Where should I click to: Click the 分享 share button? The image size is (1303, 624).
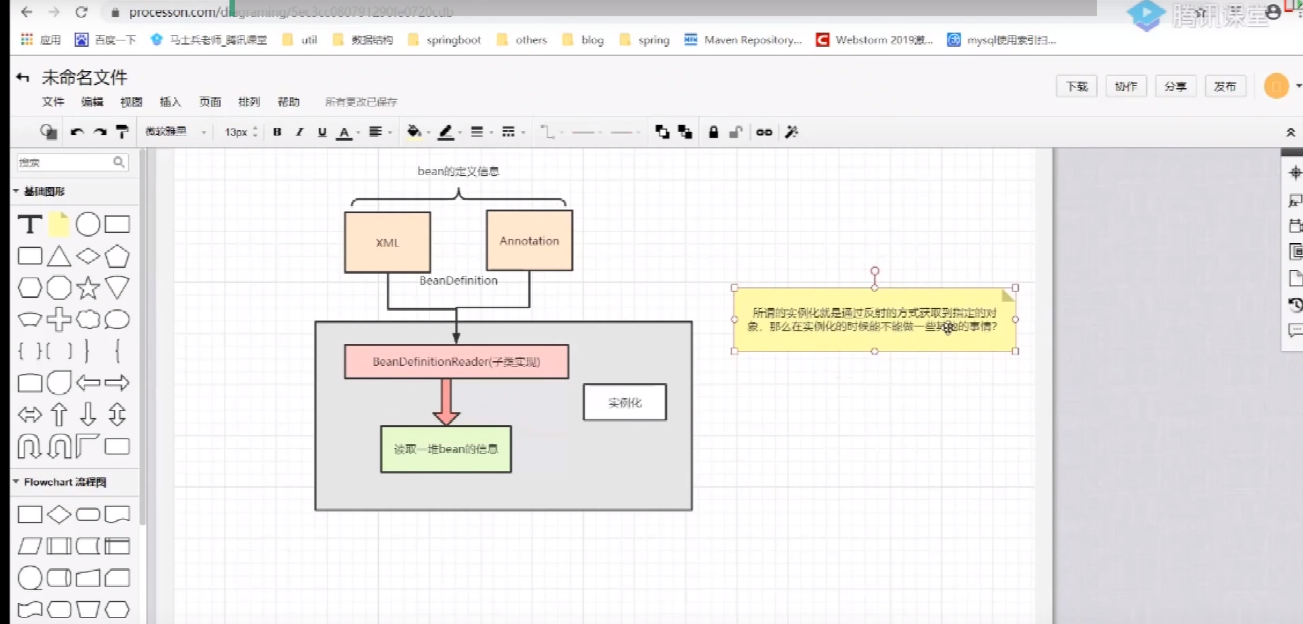[x=1176, y=87]
